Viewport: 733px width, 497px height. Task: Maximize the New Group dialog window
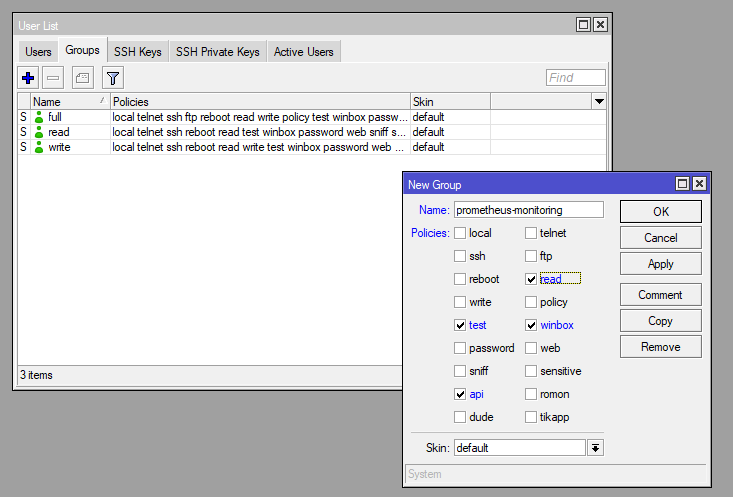[682, 184]
